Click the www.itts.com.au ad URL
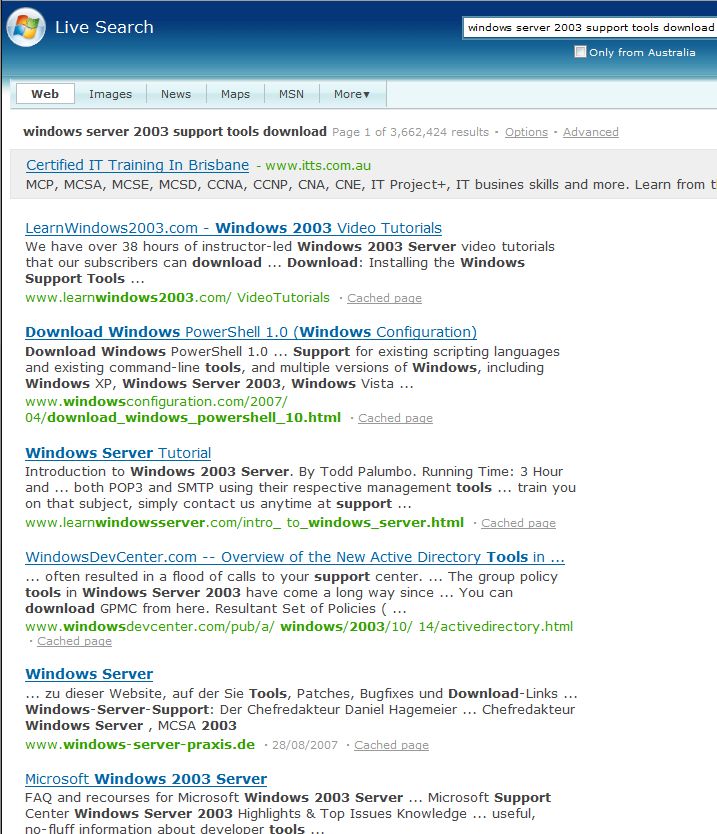Screen dimensions: 717x834 [318, 166]
